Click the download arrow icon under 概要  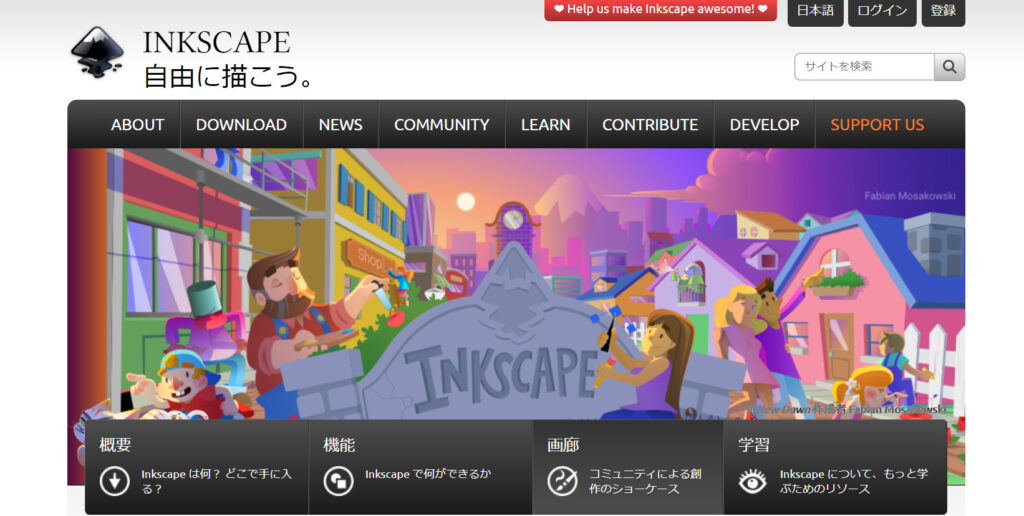[114, 481]
